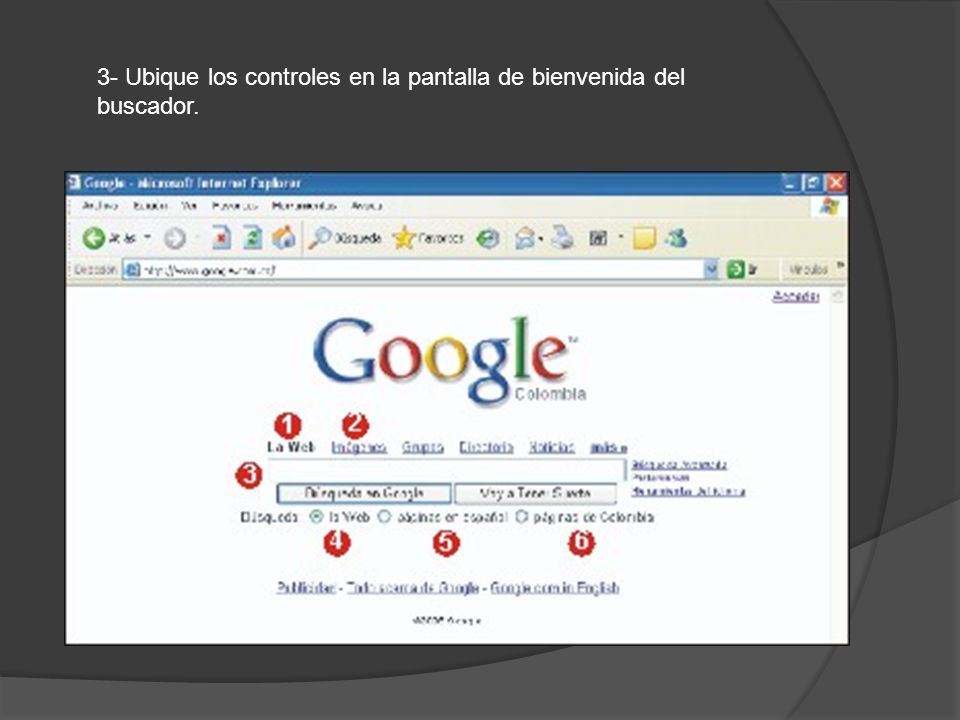
Task: Click the yellow Discuss note icon
Action: [644, 238]
